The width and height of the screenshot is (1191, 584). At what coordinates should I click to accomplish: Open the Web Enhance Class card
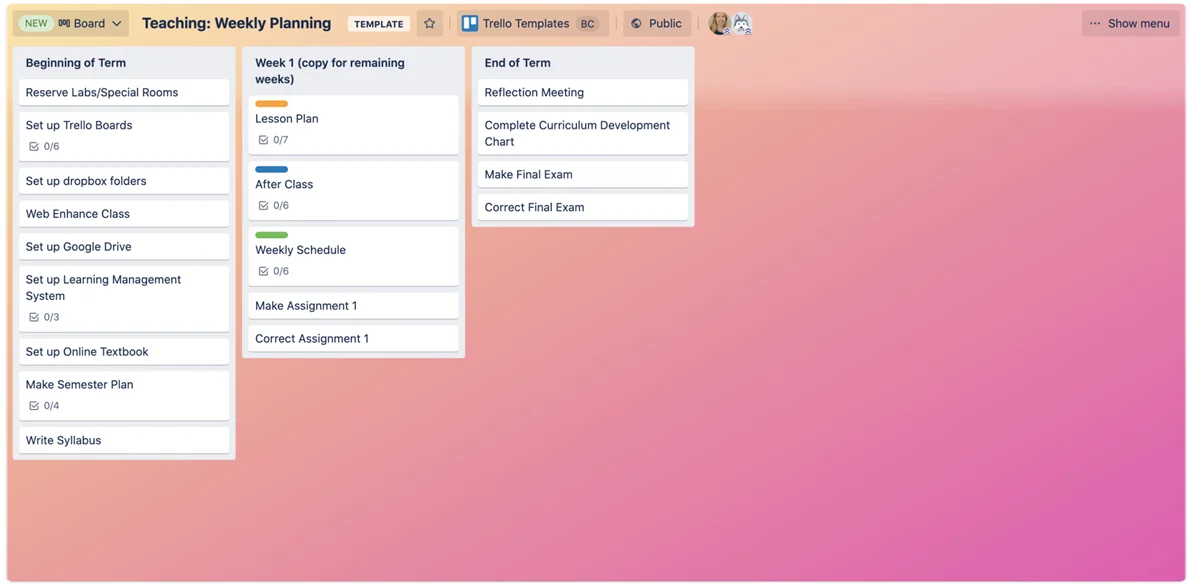(124, 214)
